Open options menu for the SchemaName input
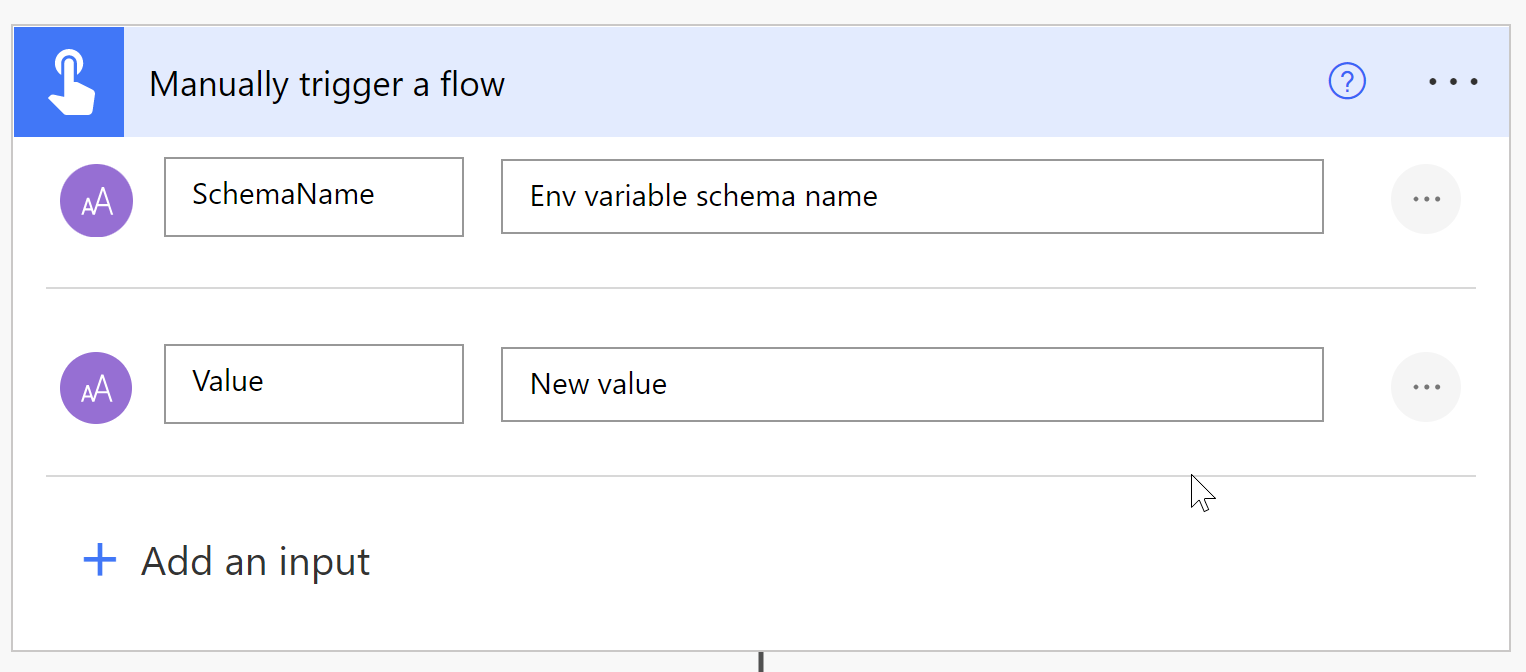The height and width of the screenshot is (672, 1526). 1426,198
